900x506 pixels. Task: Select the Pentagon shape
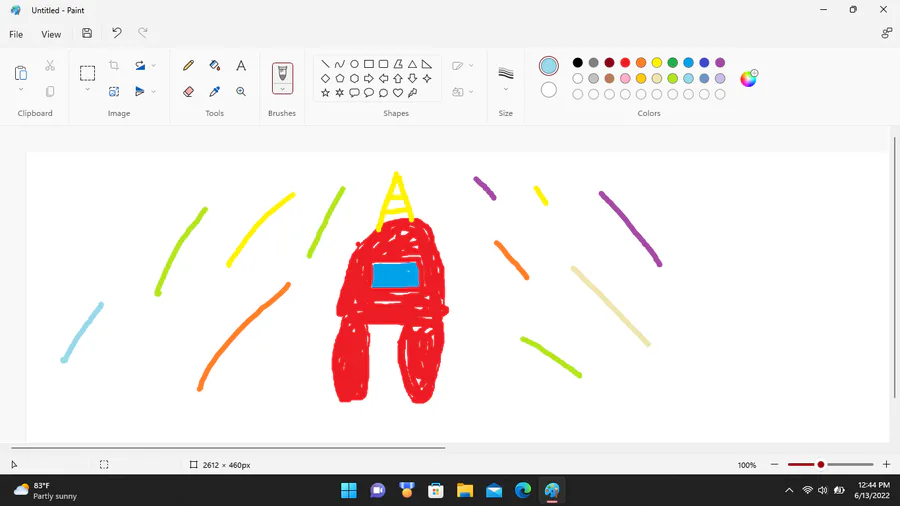tap(340, 78)
